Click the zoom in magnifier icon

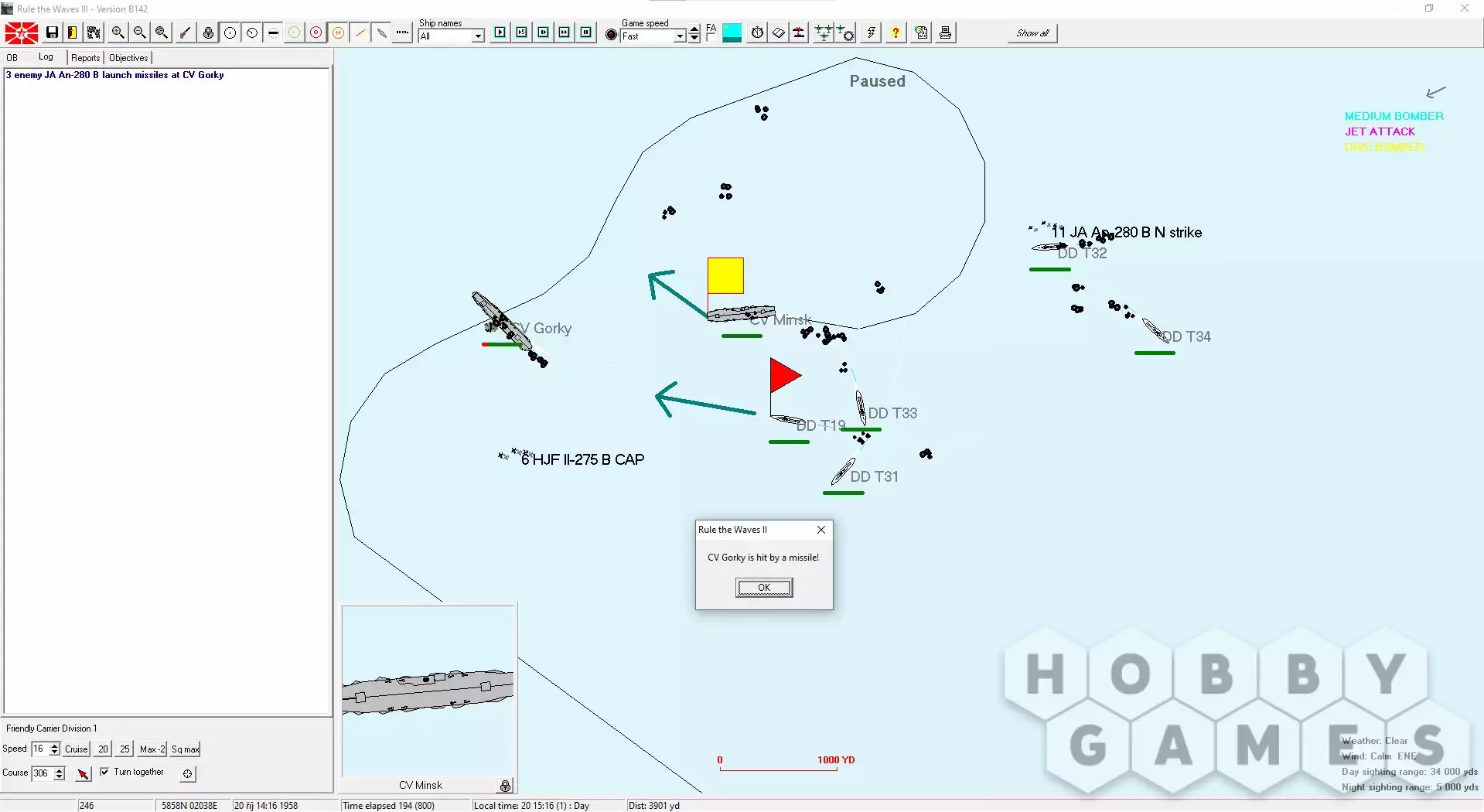[118, 32]
